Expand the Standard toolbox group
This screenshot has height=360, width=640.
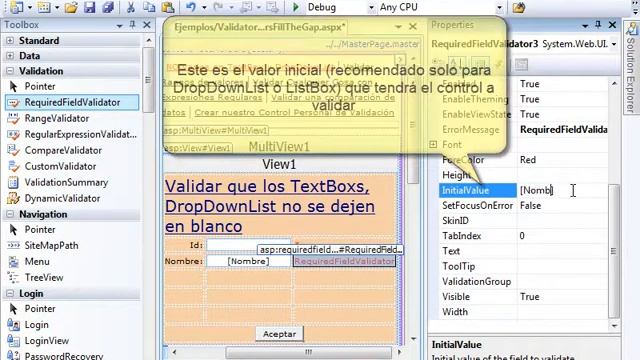click(10, 41)
